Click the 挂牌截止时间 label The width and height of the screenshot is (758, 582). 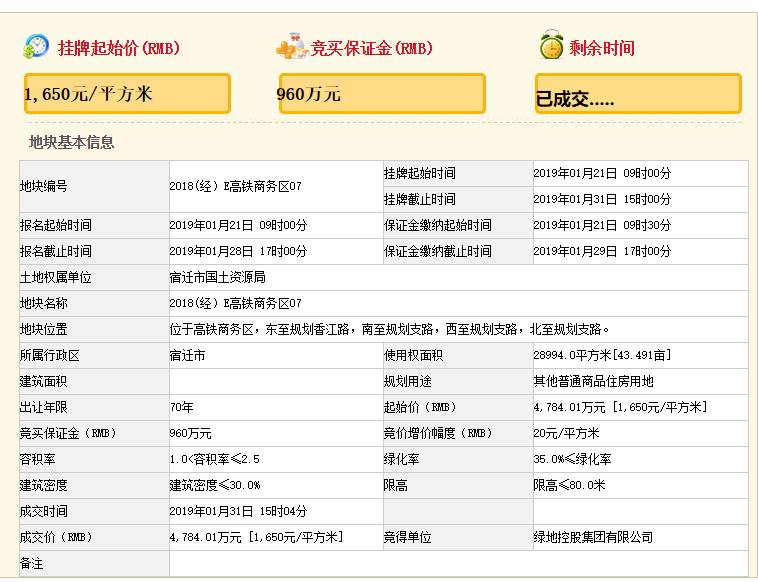click(x=420, y=199)
